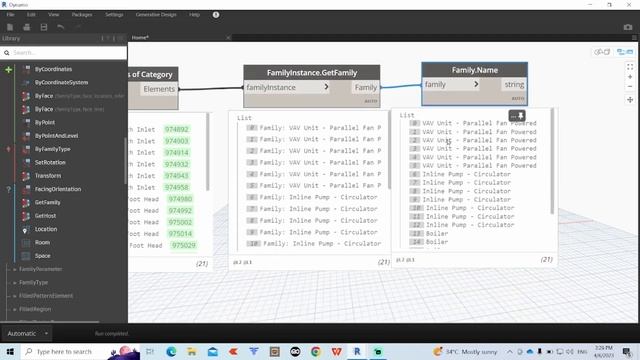
Task: Open Revit from the taskbar
Action: point(357,351)
